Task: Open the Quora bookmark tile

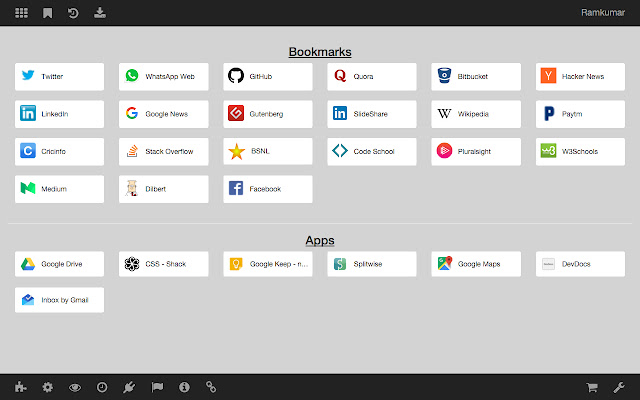Action: 372,77
